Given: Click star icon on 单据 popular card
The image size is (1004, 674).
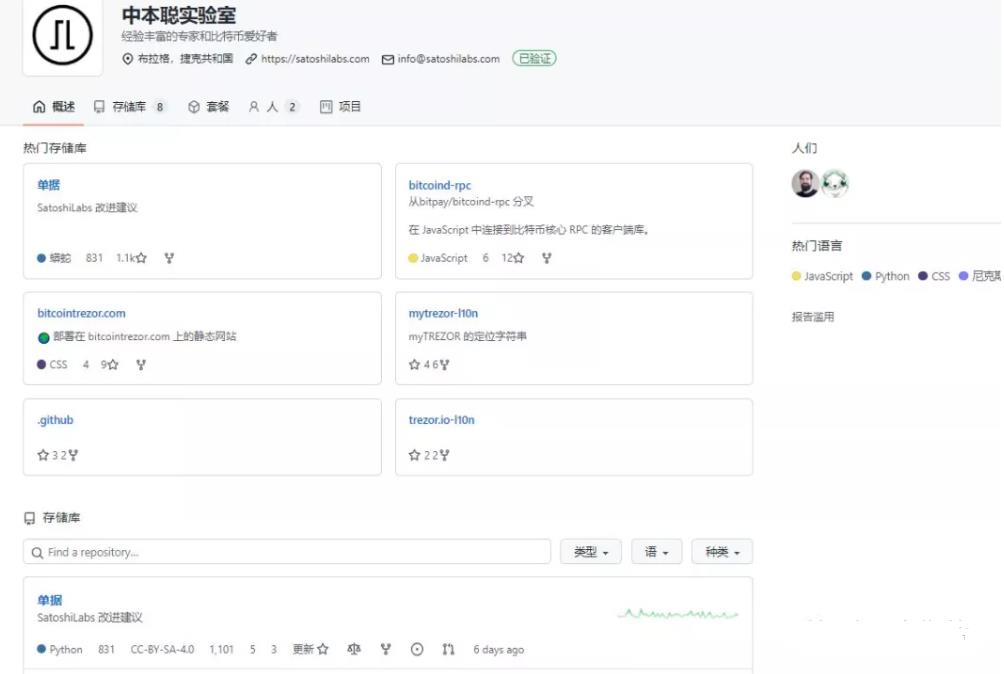Looking at the screenshot, I should pos(141,258).
